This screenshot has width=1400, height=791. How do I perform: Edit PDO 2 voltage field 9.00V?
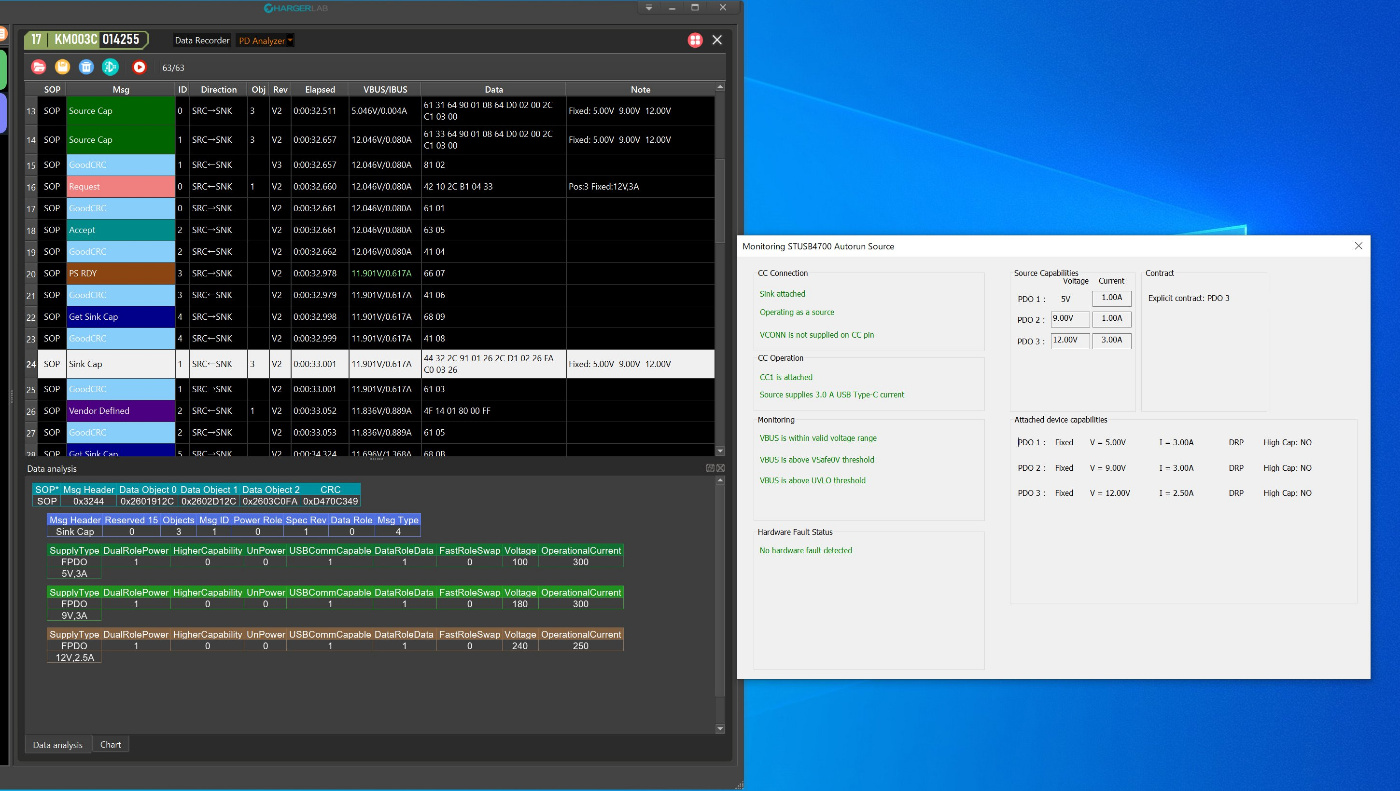click(x=1068, y=319)
